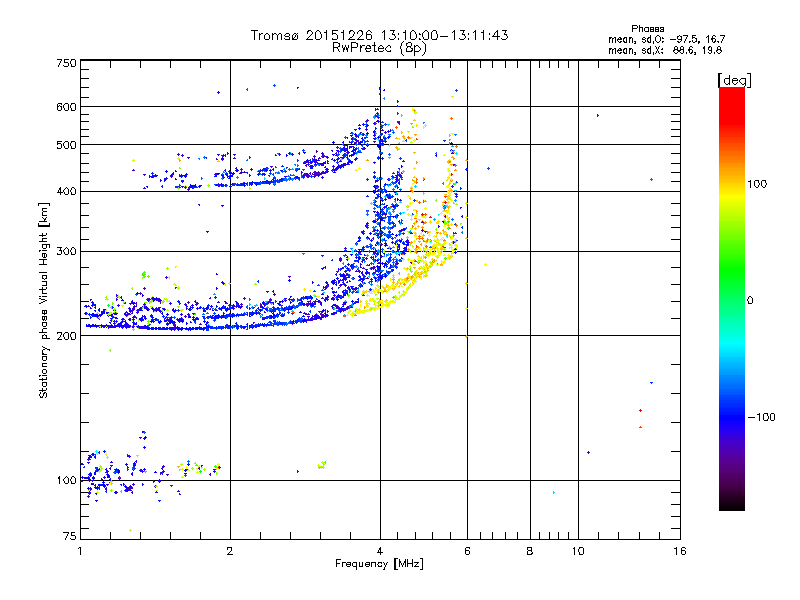This screenshot has width=800, height=600.
Task: Click the green echo cluster near 3.2 MHz at 100 km
Action: point(321,465)
